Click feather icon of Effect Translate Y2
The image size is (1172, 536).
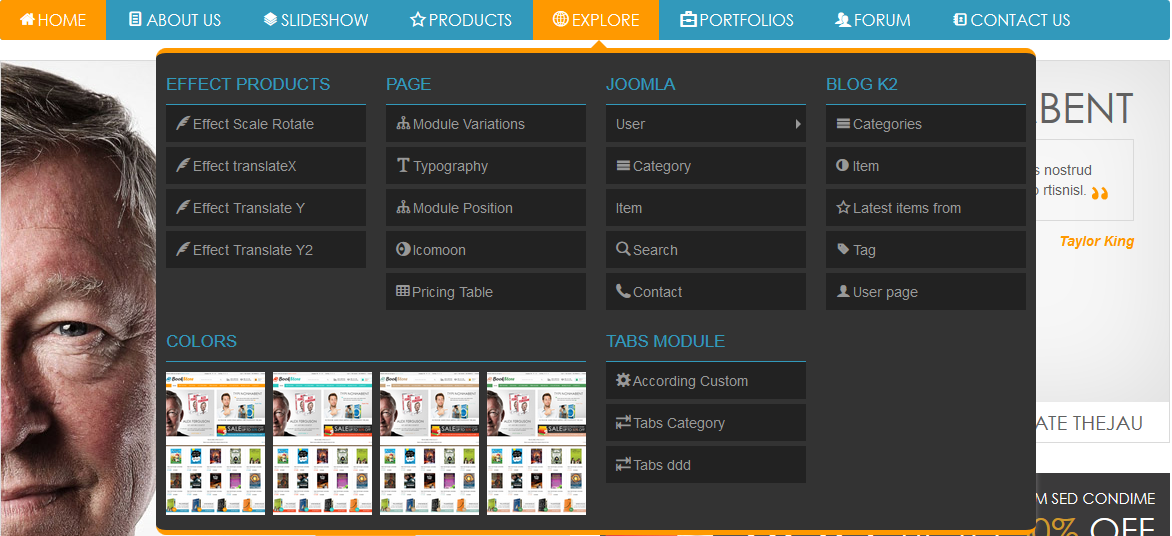(183, 249)
